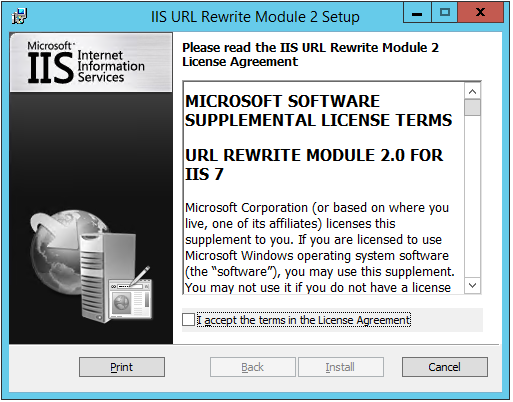Image resolution: width=513 pixels, height=402 pixels.
Task: Click the license scrollbar thumb
Action: tap(472, 107)
